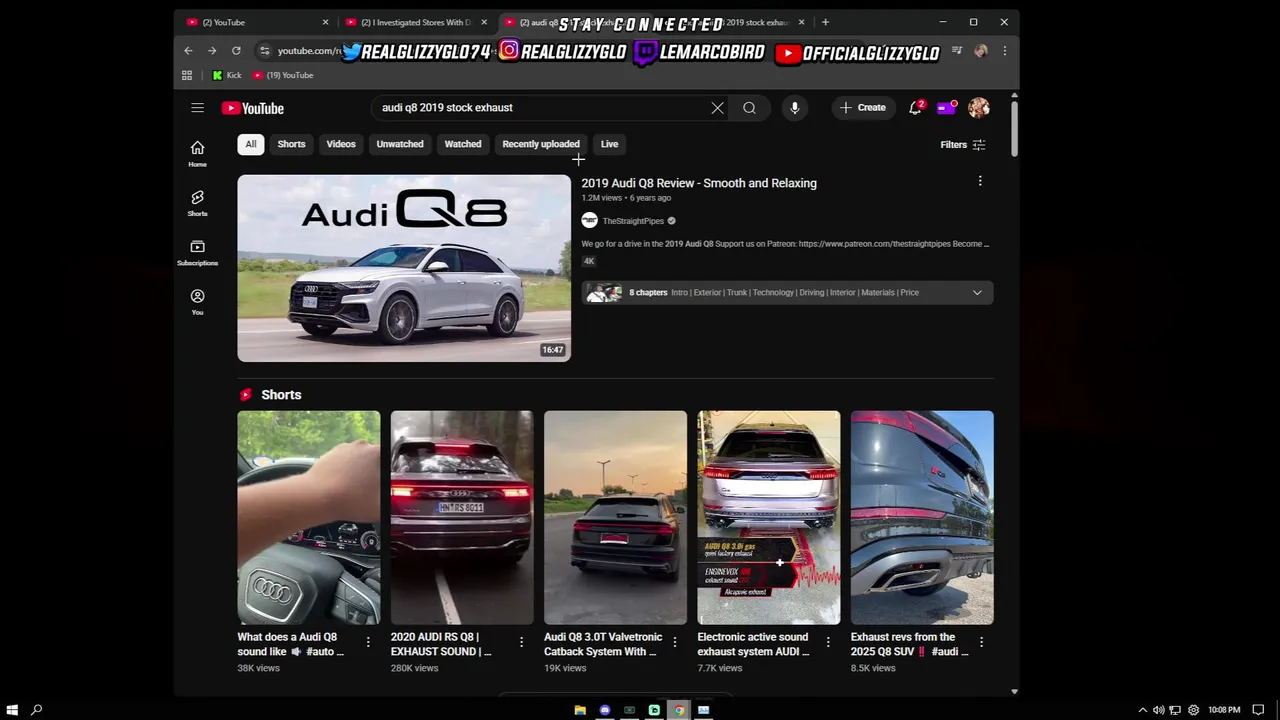Click the '1.2M views · 6 years ago' text

[626, 198]
